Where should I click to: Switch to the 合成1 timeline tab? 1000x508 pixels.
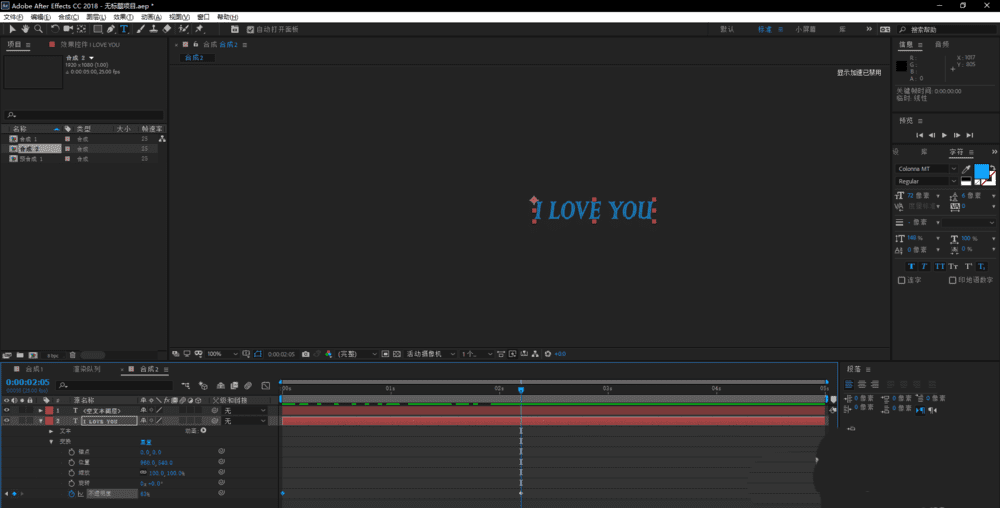point(34,369)
